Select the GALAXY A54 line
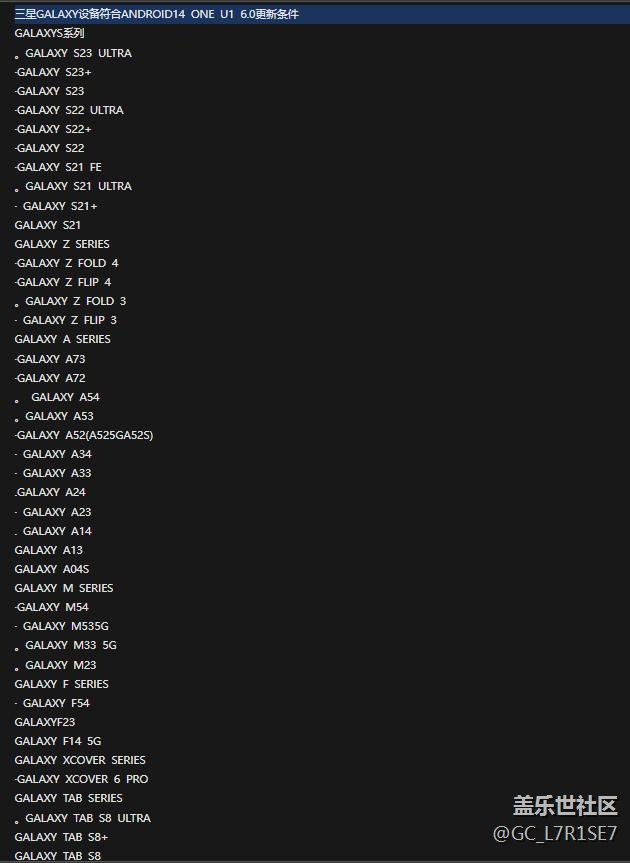The height and width of the screenshot is (863, 630). pyautogui.click(x=65, y=397)
